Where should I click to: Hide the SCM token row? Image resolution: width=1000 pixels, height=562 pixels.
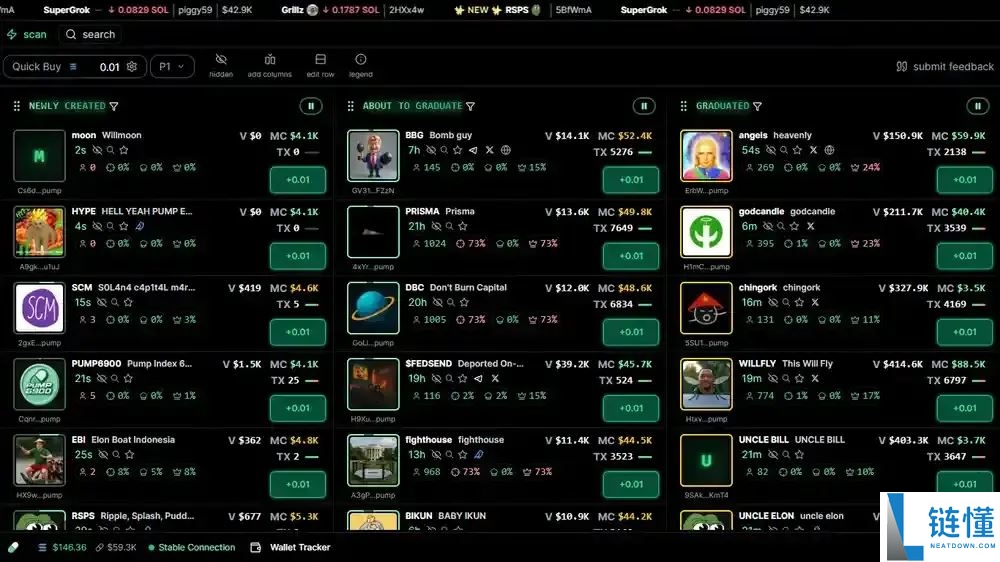pyautogui.click(x=101, y=302)
